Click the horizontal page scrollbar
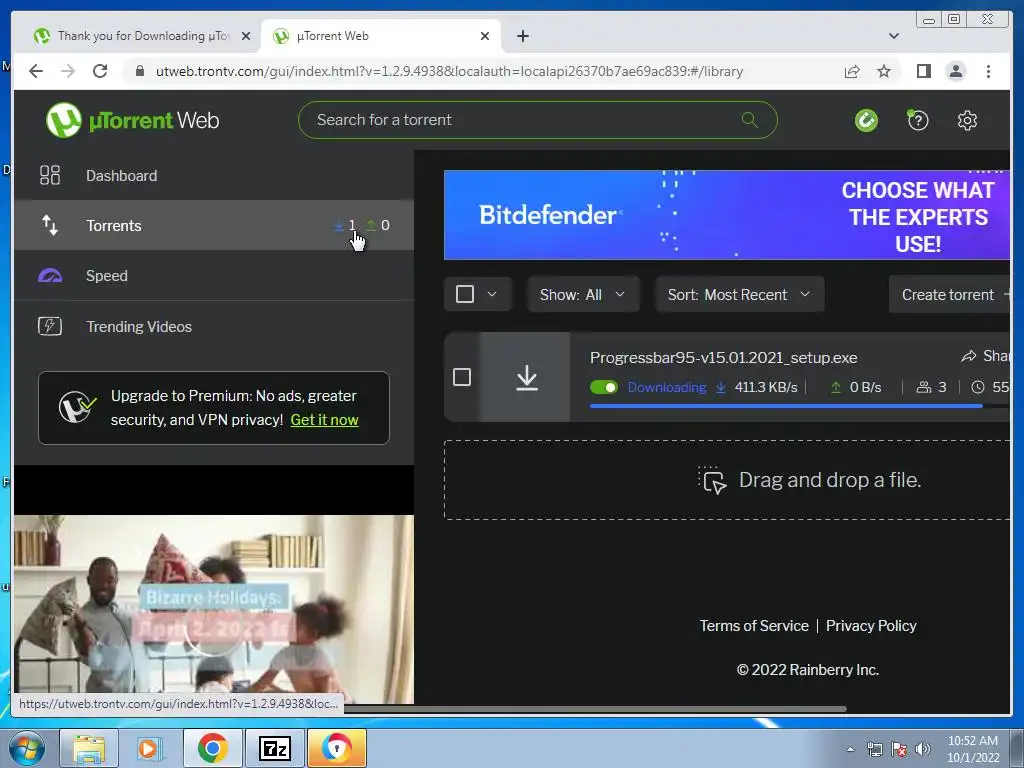1024x768 pixels. point(594,709)
